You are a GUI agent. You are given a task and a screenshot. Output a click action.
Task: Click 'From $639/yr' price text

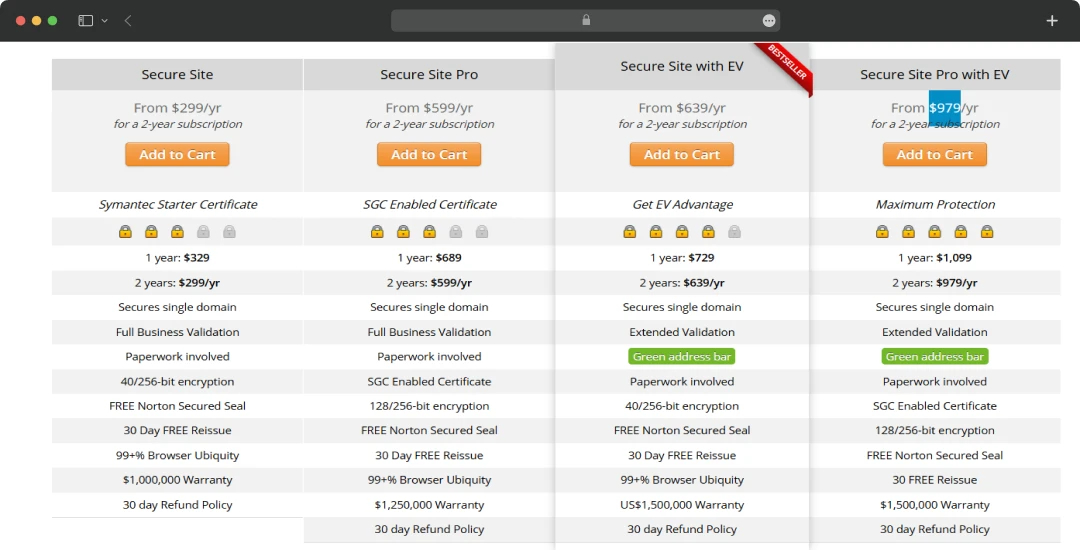(682, 108)
